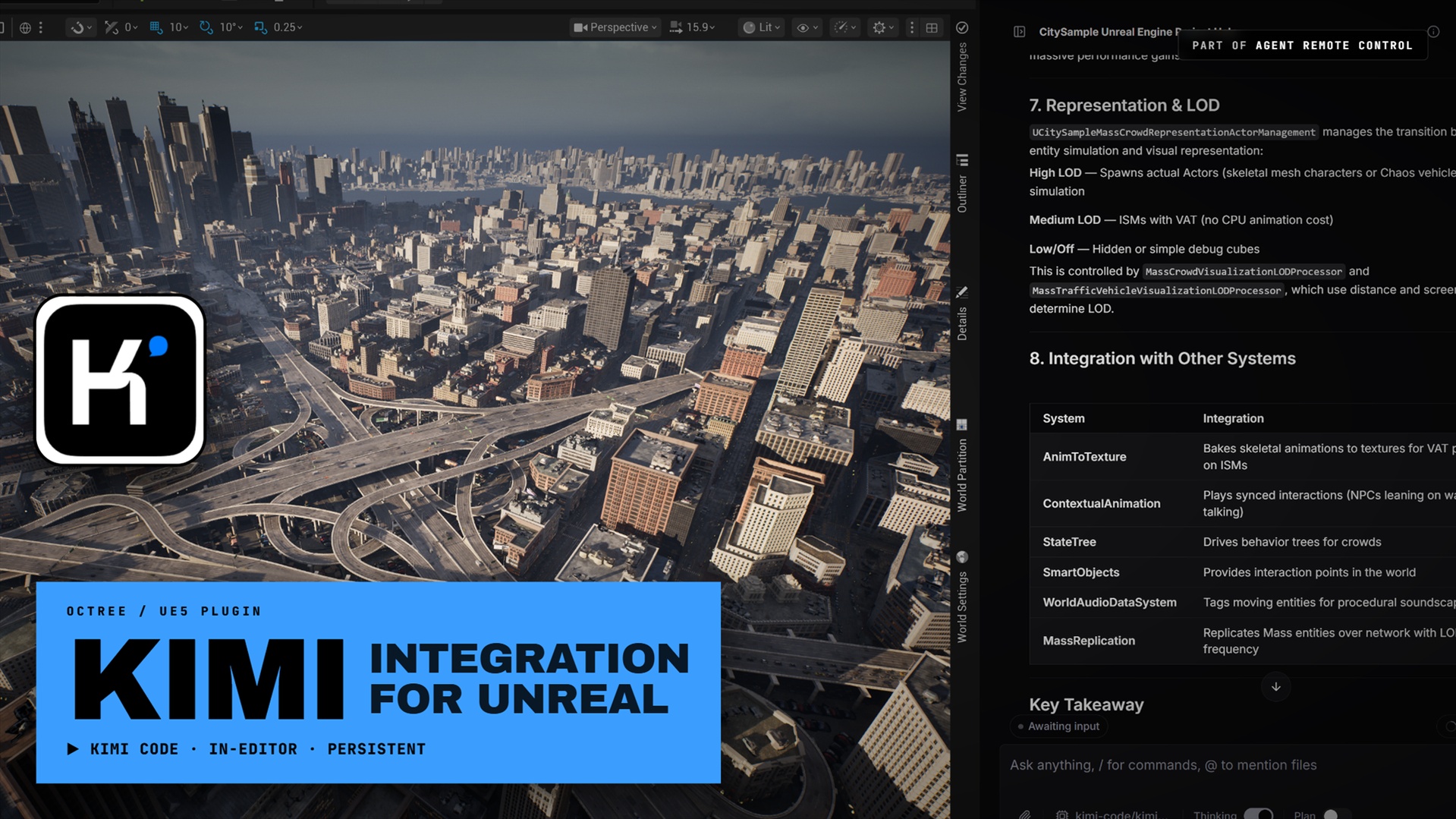
Task: Open the viewport options three-dot menu
Action: [41, 27]
